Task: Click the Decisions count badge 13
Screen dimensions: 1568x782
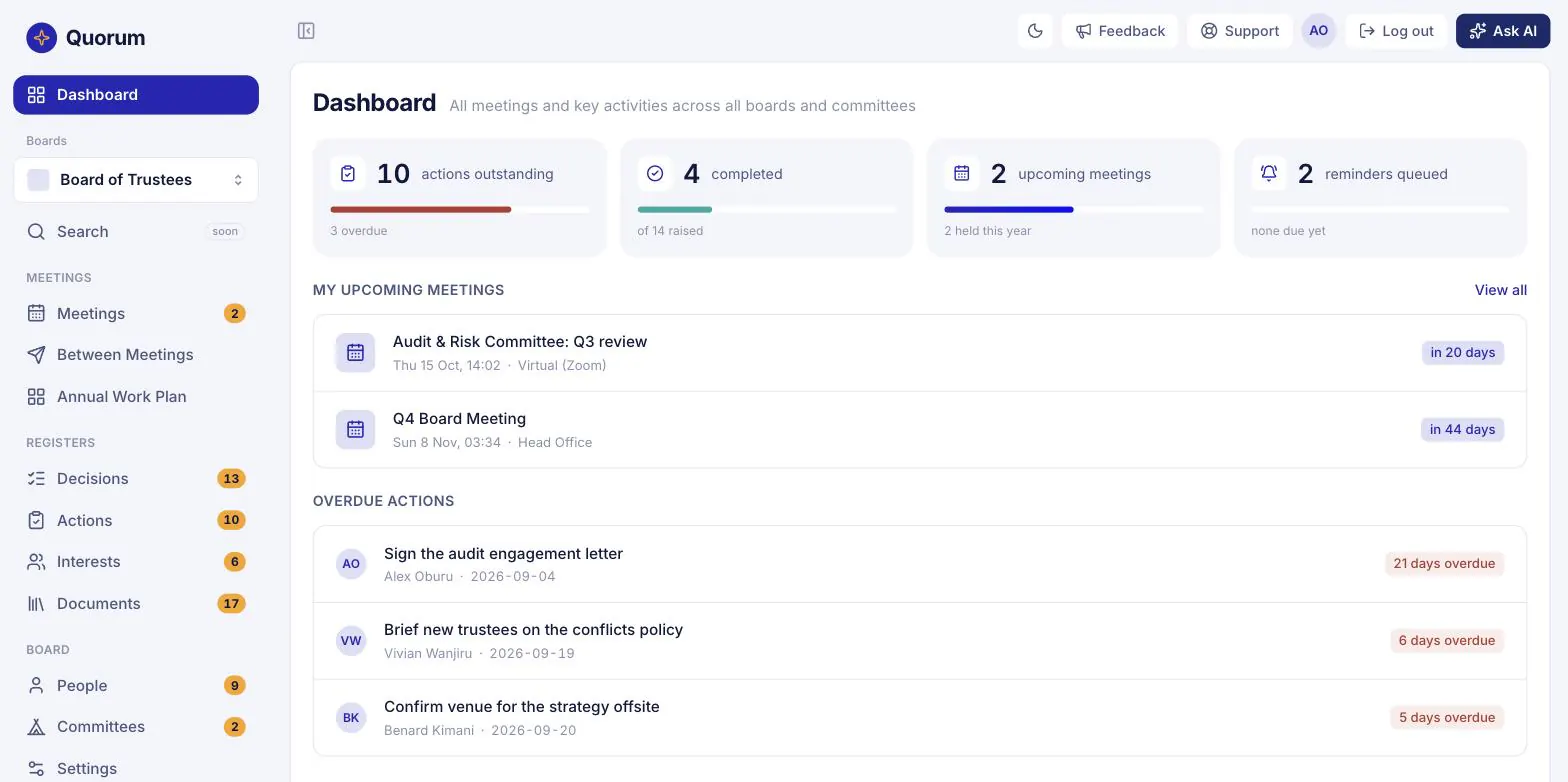Action: click(231, 479)
